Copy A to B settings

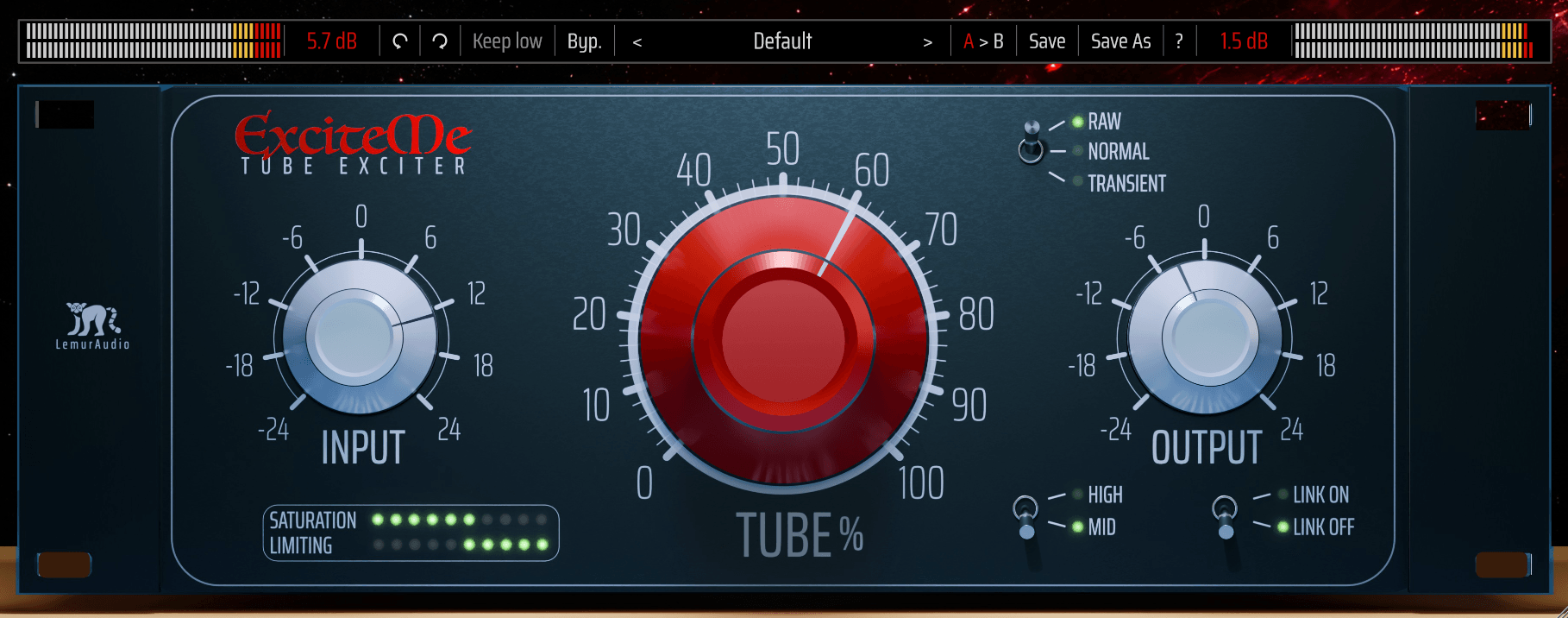coord(983,41)
